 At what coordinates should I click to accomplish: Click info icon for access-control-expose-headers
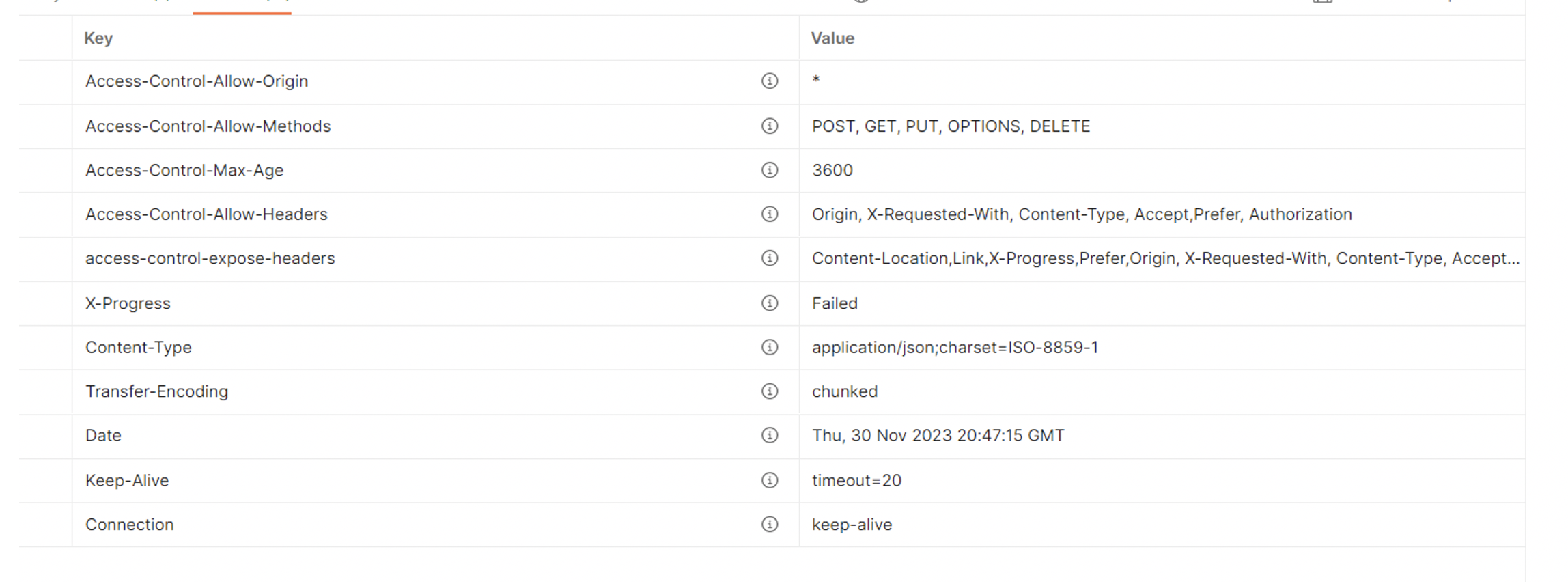click(x=770, y=258)
